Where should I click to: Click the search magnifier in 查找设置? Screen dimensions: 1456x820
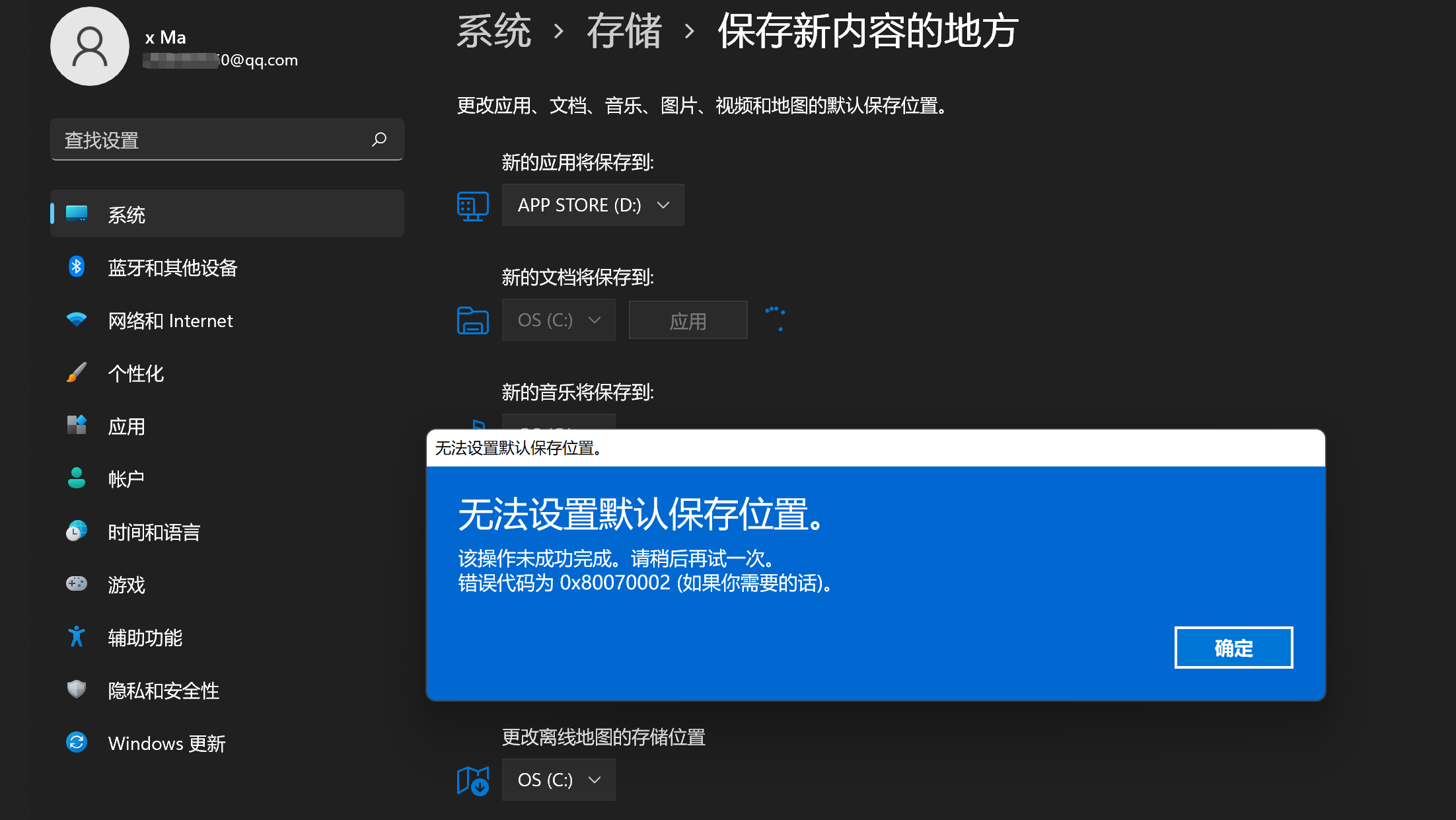click(x=380, y=139)
